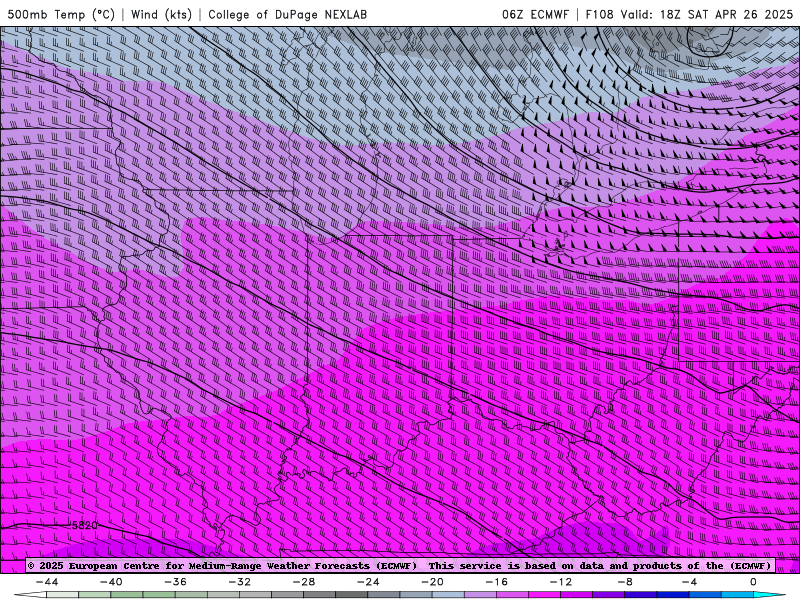Click the white arrow tip of the colorbar
This screenshot has width=800, height=600.
(30, 595)
